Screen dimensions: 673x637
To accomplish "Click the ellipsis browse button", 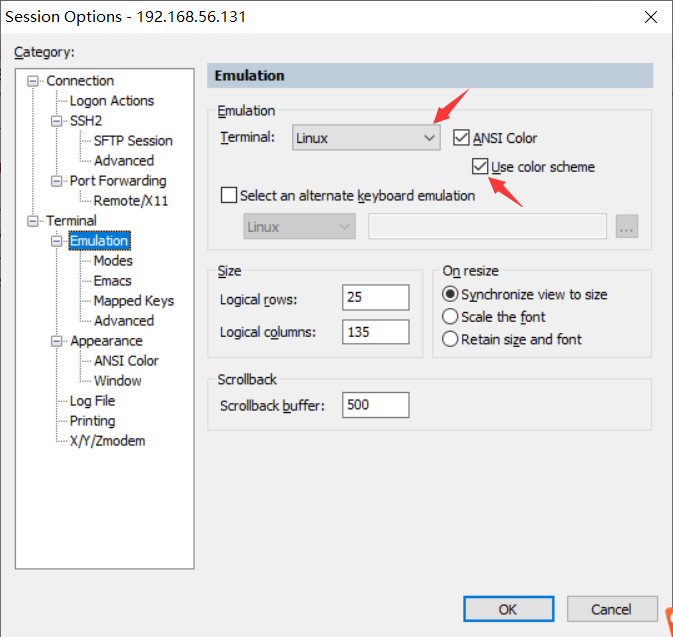I will click(x=627, y=227).
